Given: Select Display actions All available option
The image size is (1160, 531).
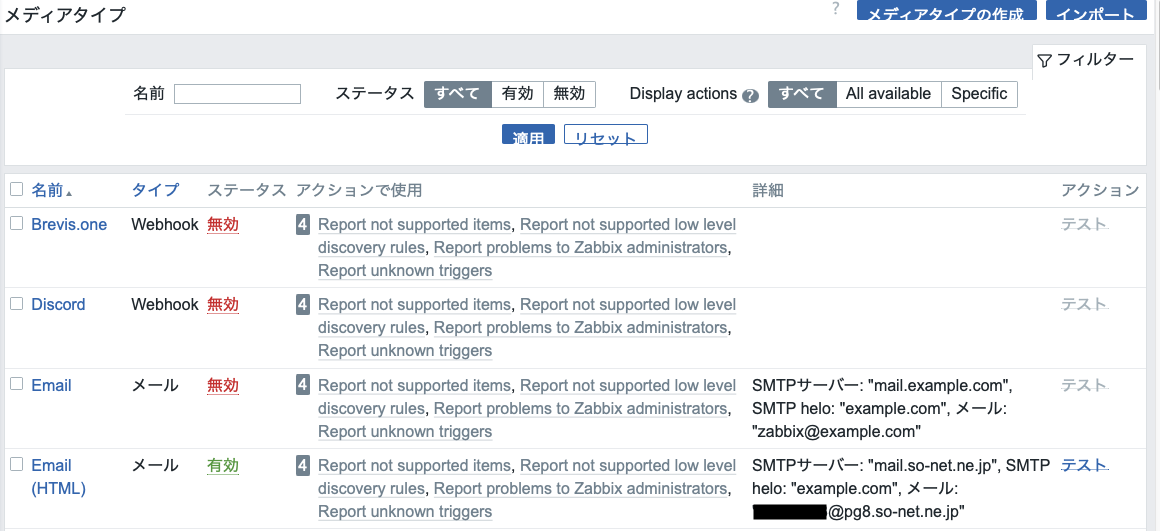Looking at the screenshot, I should click(x=888, y=94).
